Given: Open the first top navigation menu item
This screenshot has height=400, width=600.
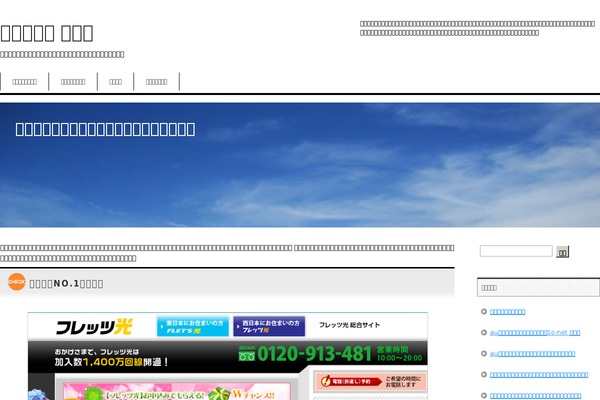Looking at the screenshot, I should point(24,82).
